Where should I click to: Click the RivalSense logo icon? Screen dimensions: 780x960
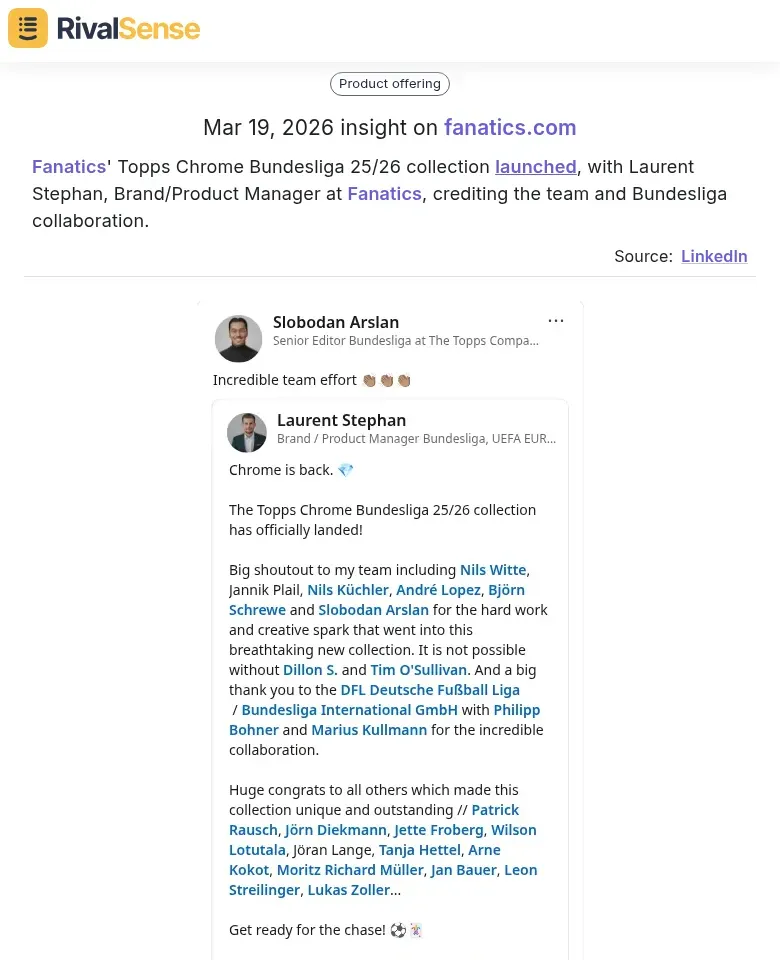(x=28, y=28)
